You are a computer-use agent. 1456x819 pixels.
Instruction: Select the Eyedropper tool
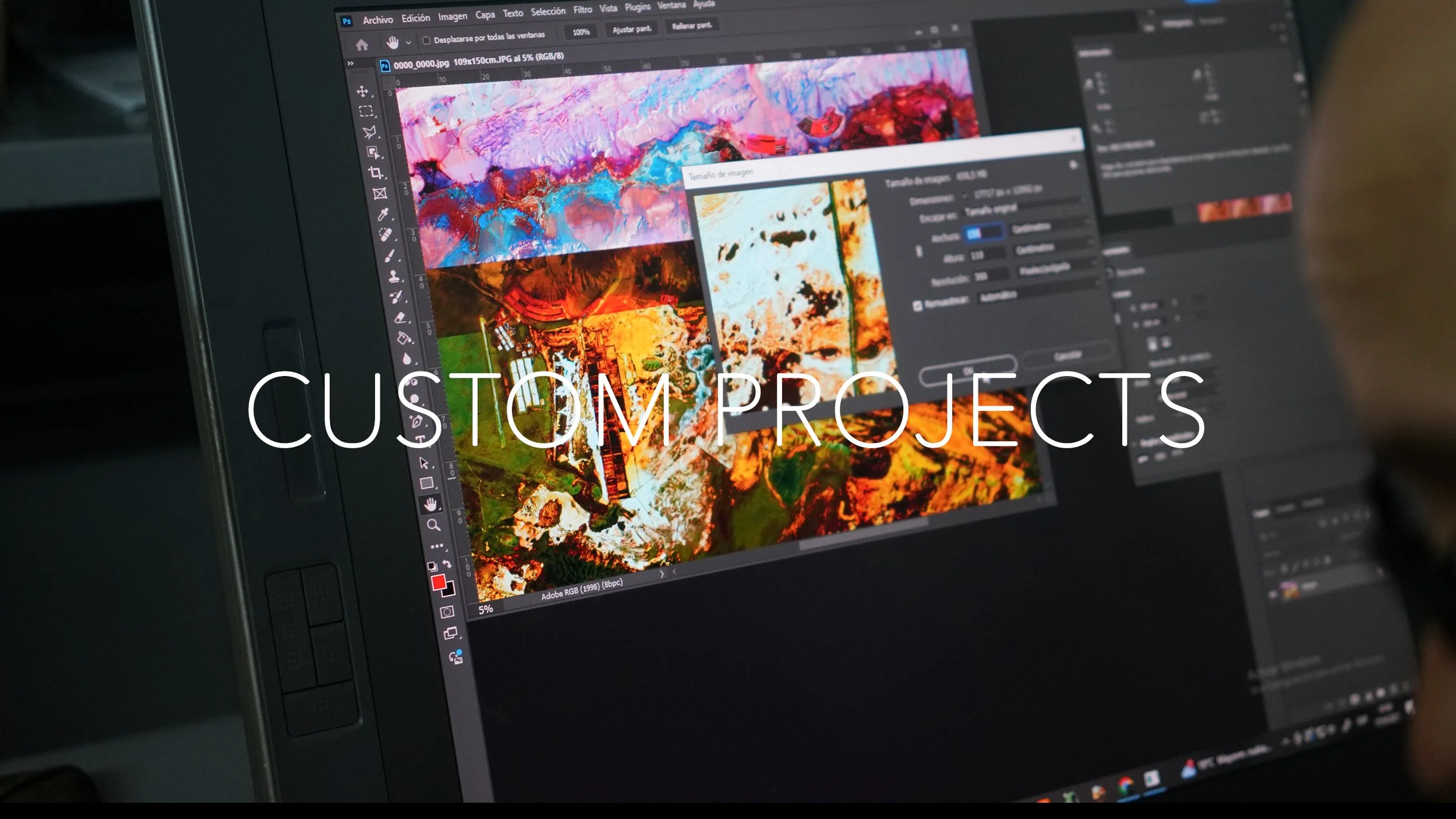(383, 215)
